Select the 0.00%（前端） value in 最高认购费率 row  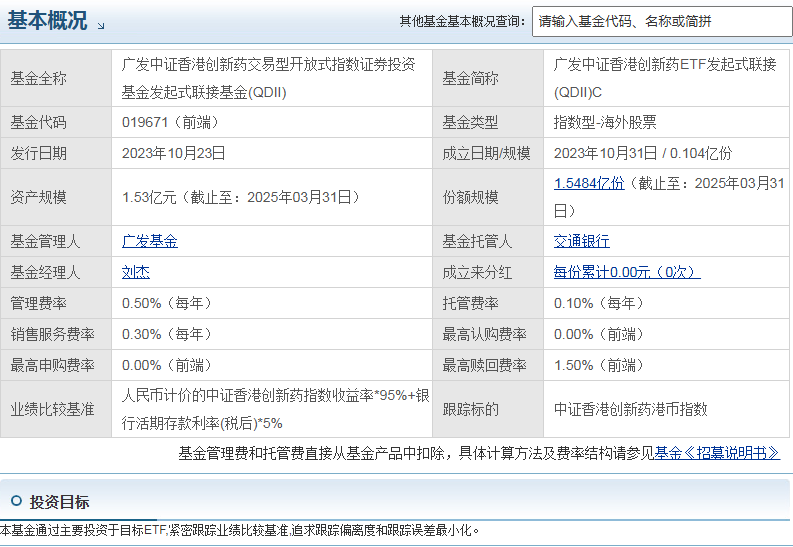click(x=599, y=334)
